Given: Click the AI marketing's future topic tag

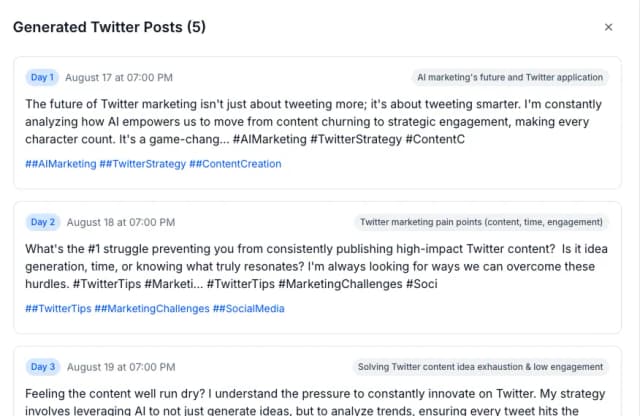Looking at the screenshot, I should (x=510, y=77).
